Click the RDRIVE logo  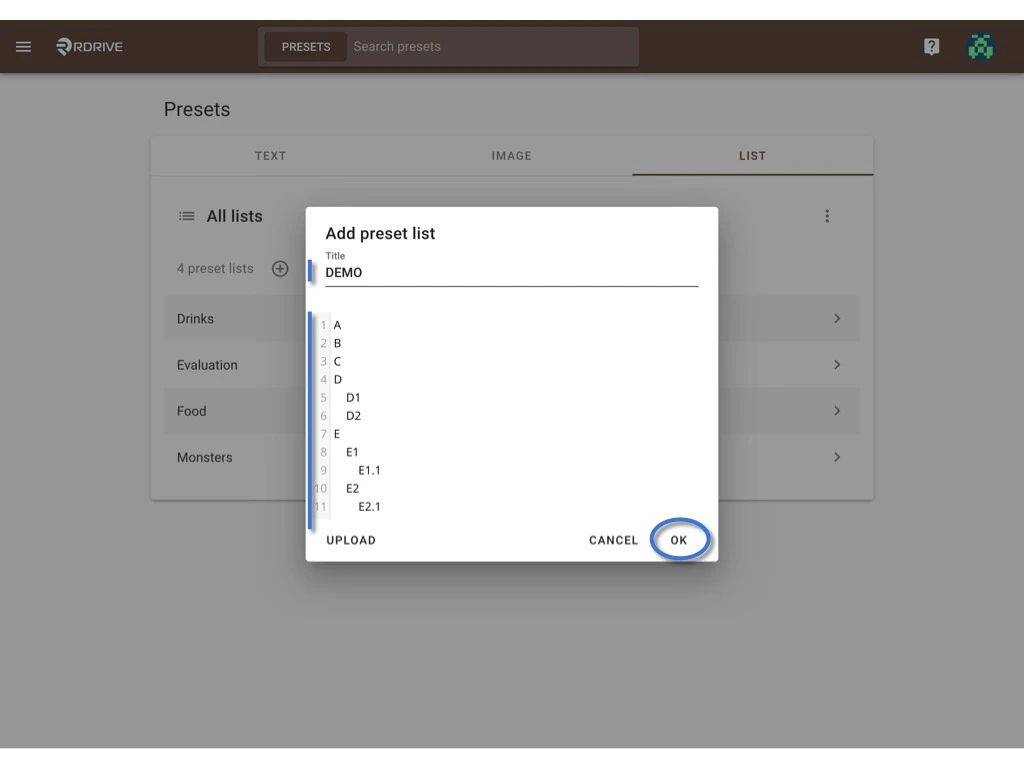click(x=88, y=46)
